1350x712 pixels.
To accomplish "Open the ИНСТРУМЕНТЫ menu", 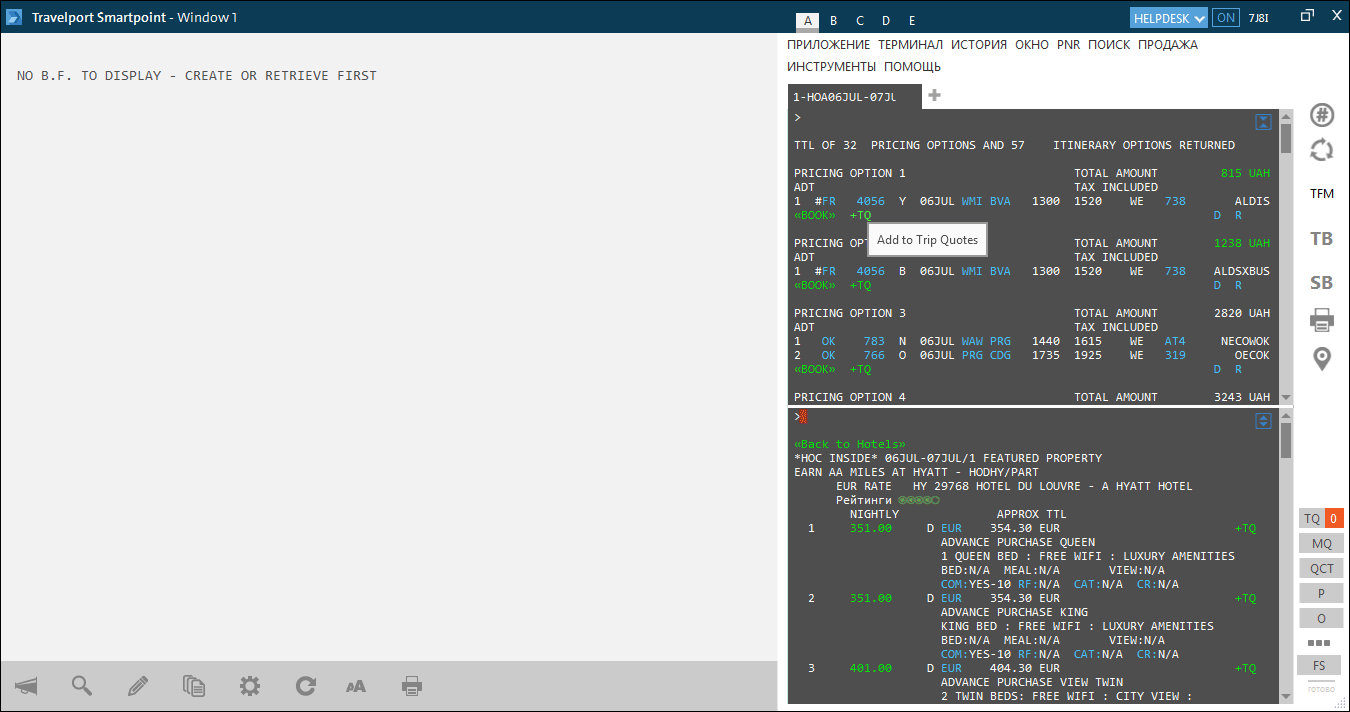I will point(832,67).
